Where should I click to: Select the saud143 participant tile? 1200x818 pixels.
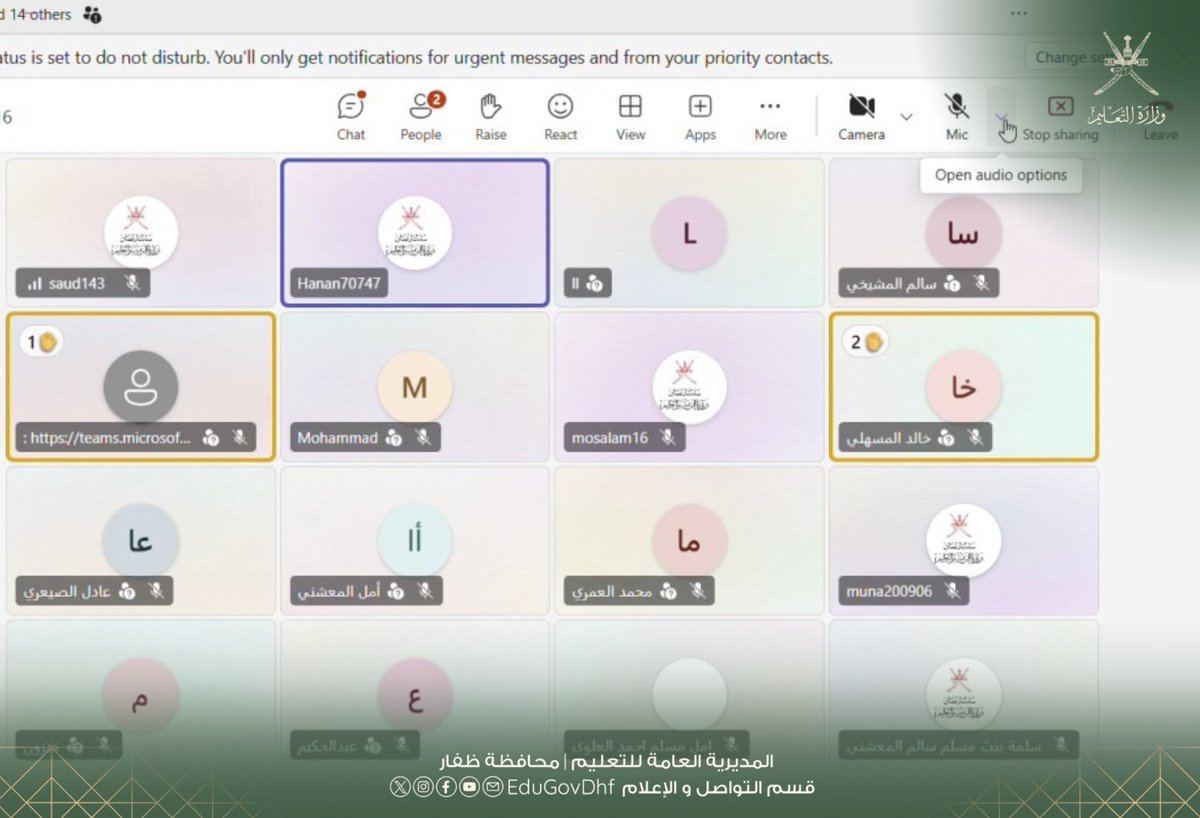pyautogui.click(x=140, y=232)
